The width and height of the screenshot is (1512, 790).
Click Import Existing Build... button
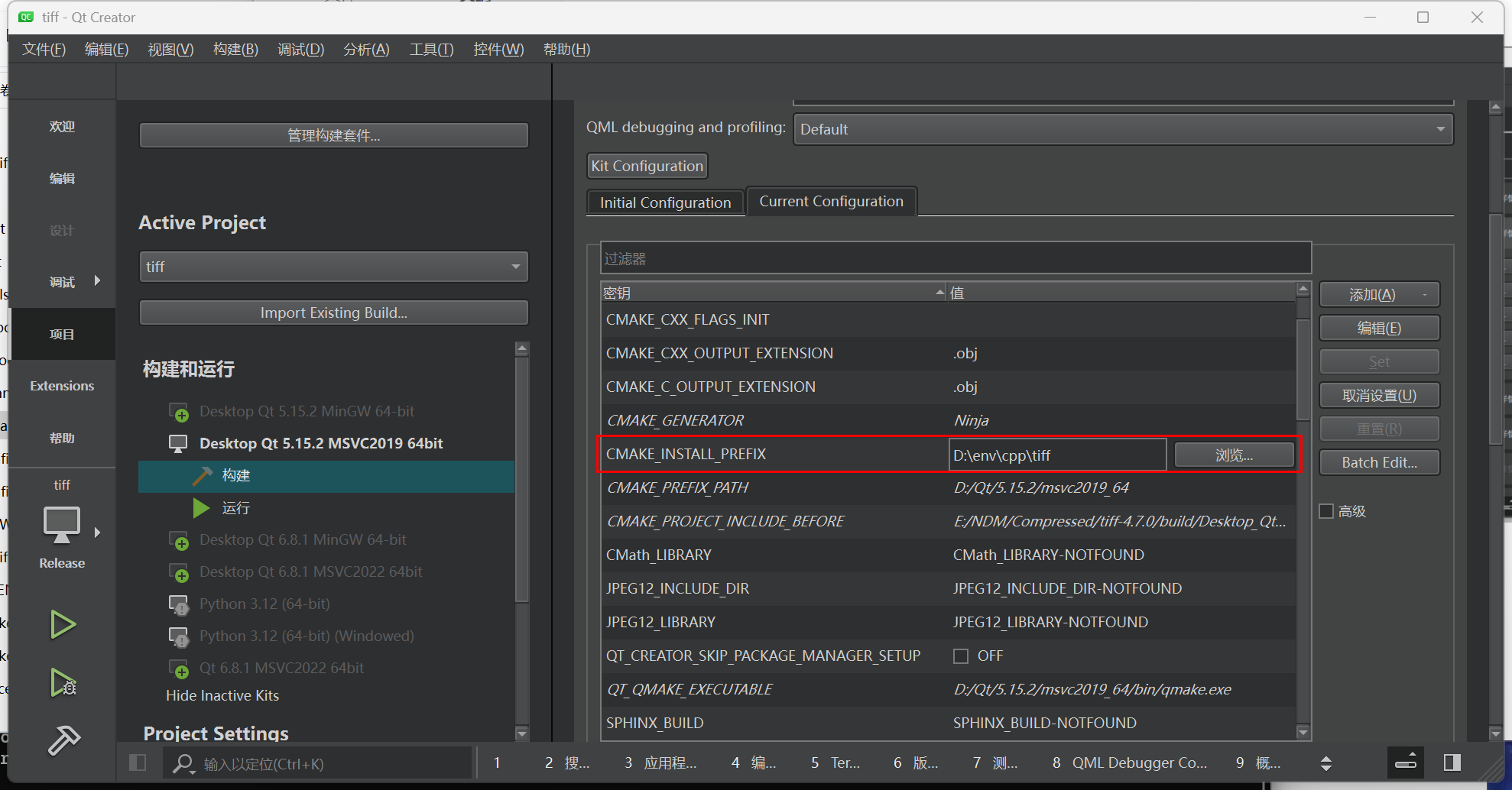coord(333,312)
